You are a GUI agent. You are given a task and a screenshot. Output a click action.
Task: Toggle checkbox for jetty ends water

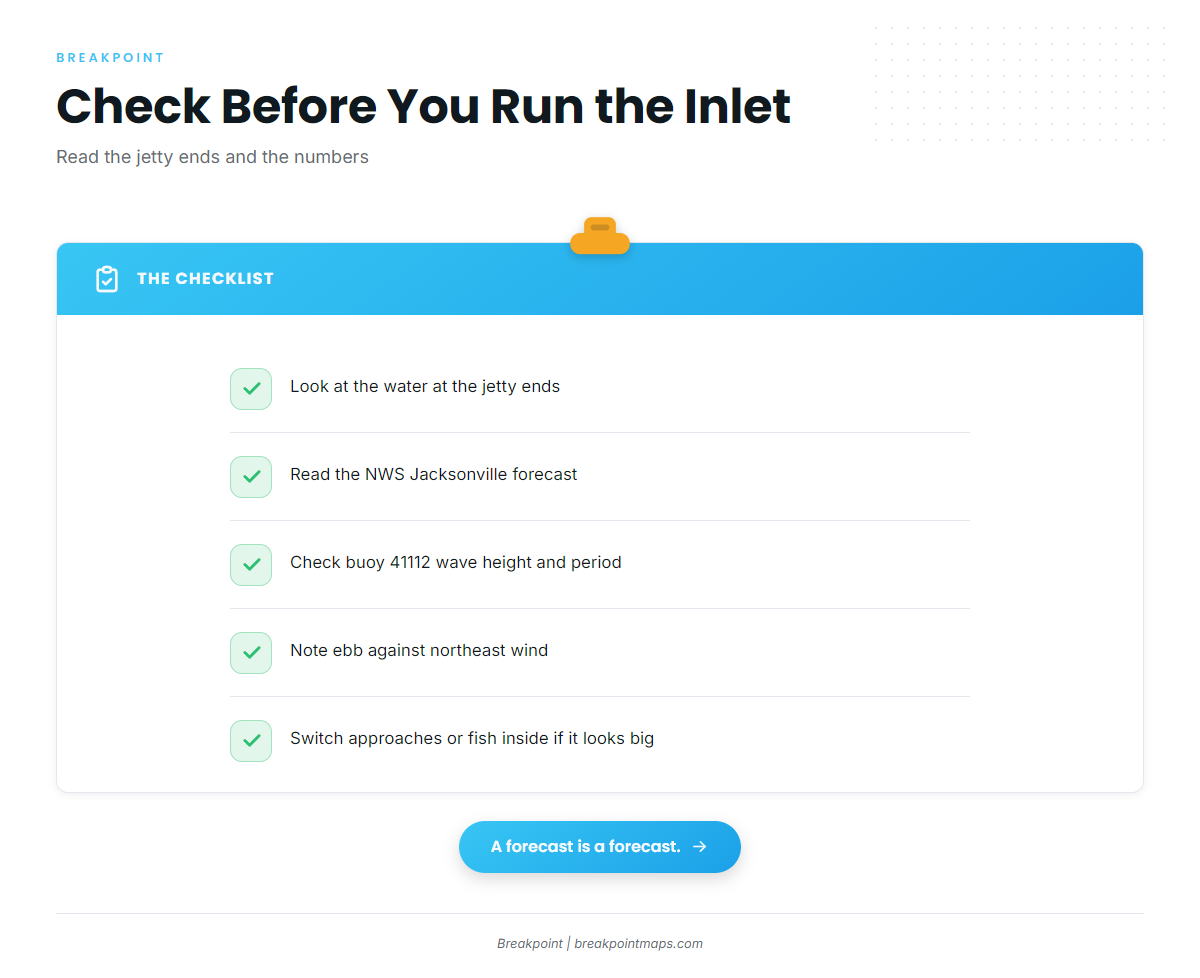(251, 389)
